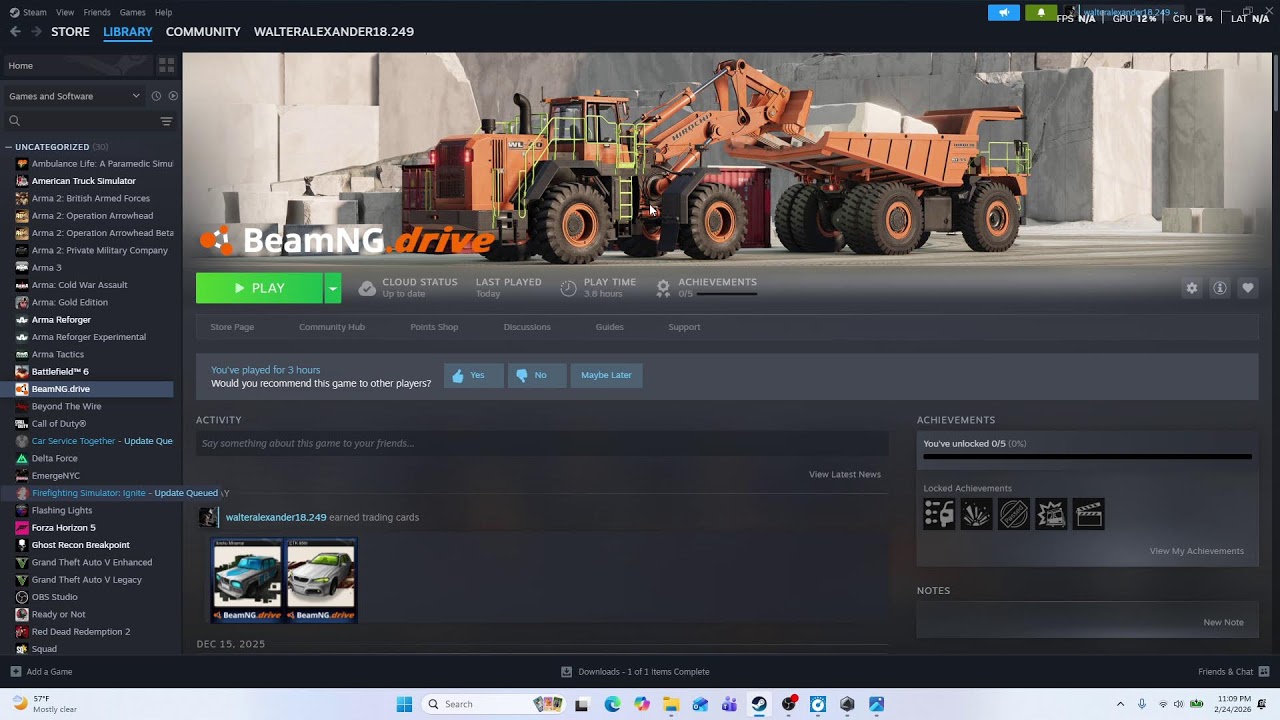Click thumbs up Yes recommendation

(x=474, y=375)
